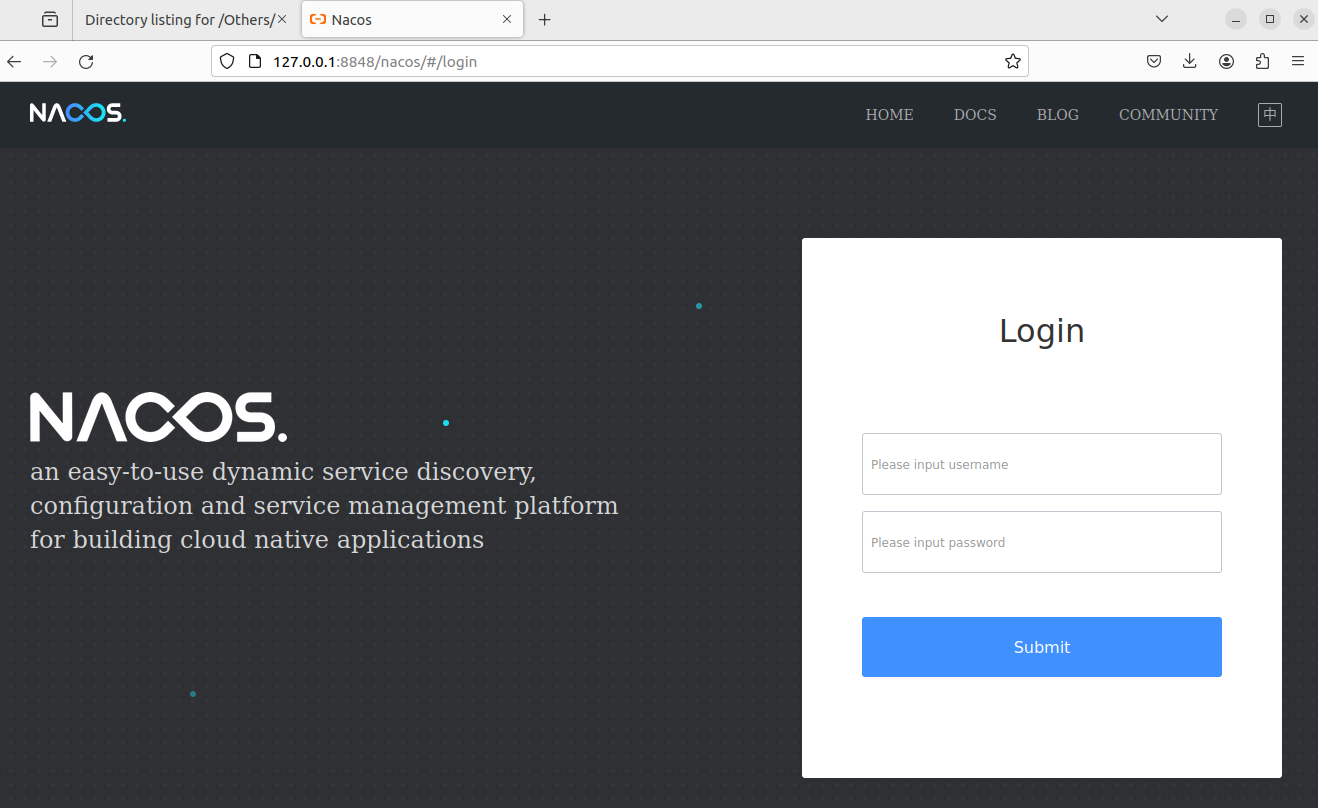Click the Login heading text

[1042, 331]
